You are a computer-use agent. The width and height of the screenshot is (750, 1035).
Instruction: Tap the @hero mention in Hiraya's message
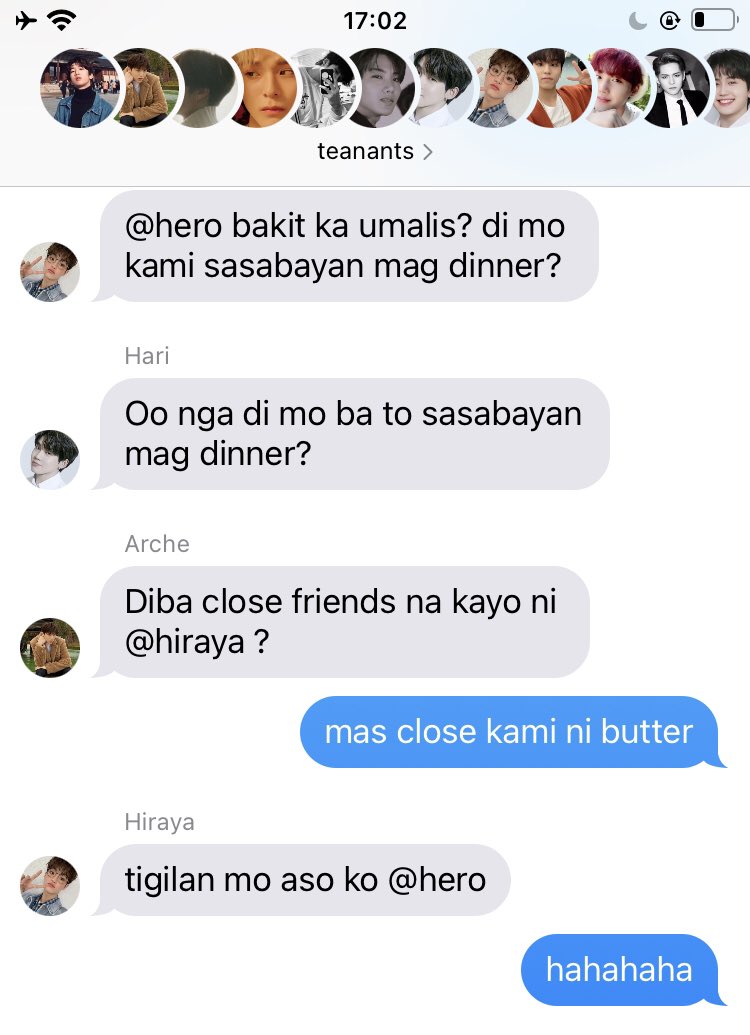[x=437, y=880]
